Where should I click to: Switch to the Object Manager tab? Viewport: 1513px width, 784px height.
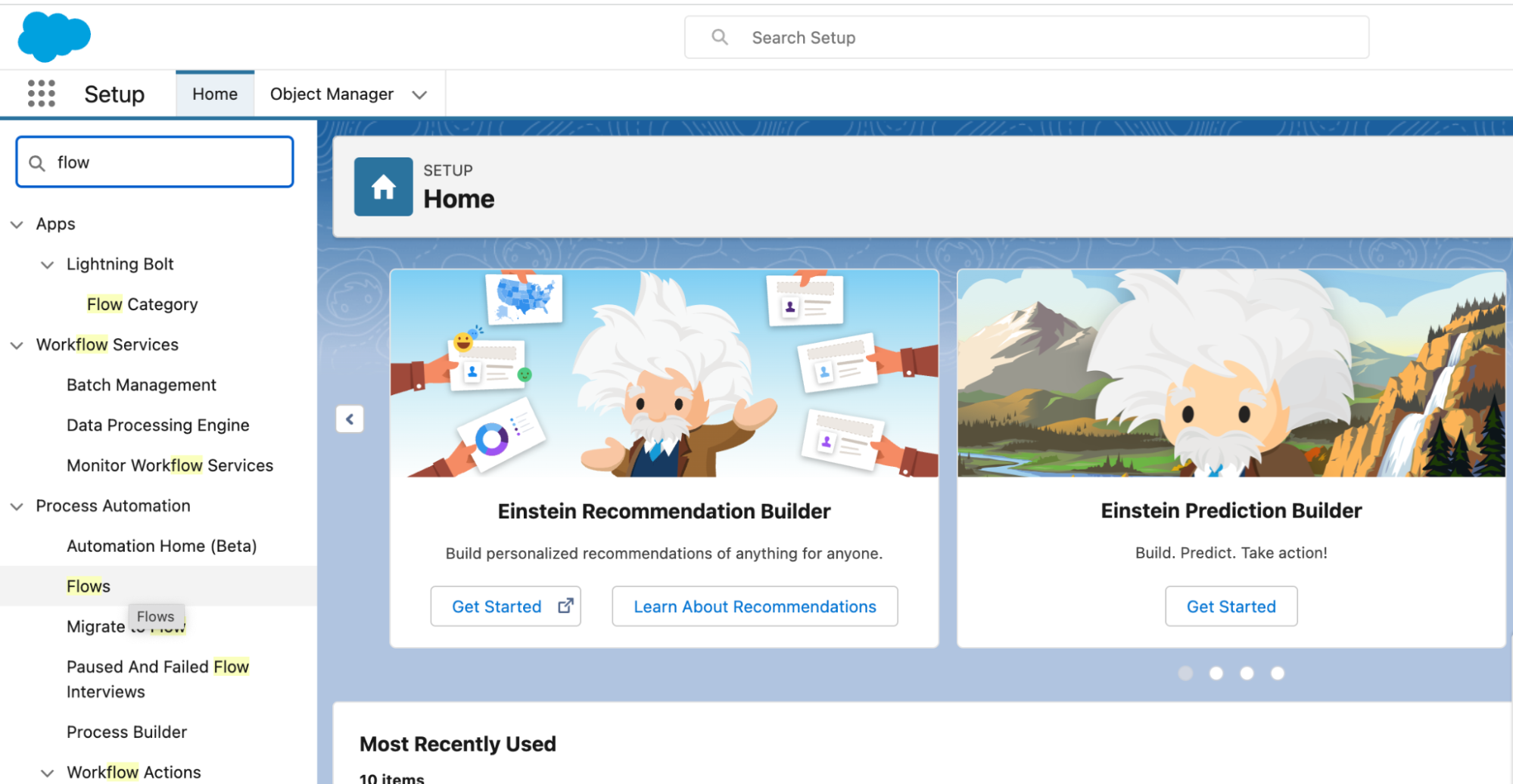point(332,94)
